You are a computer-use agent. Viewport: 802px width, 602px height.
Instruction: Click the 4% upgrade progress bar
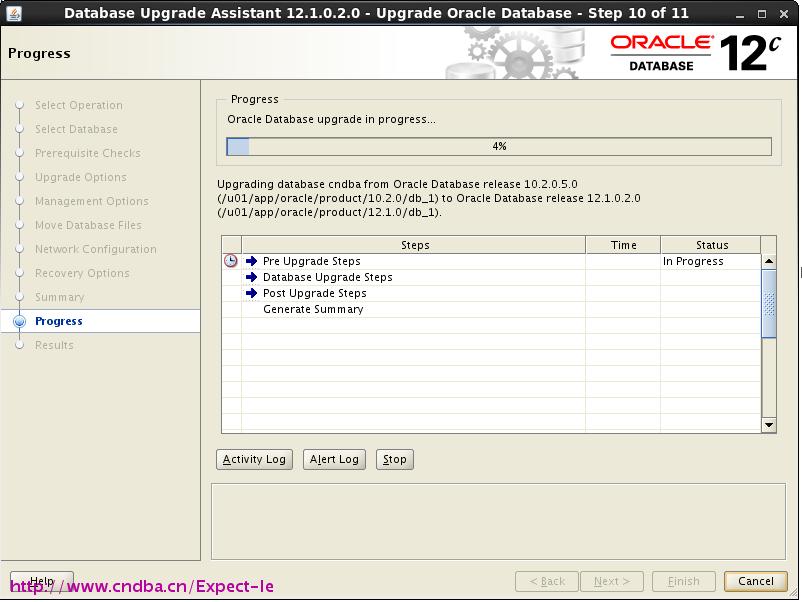tap(499, 146)
